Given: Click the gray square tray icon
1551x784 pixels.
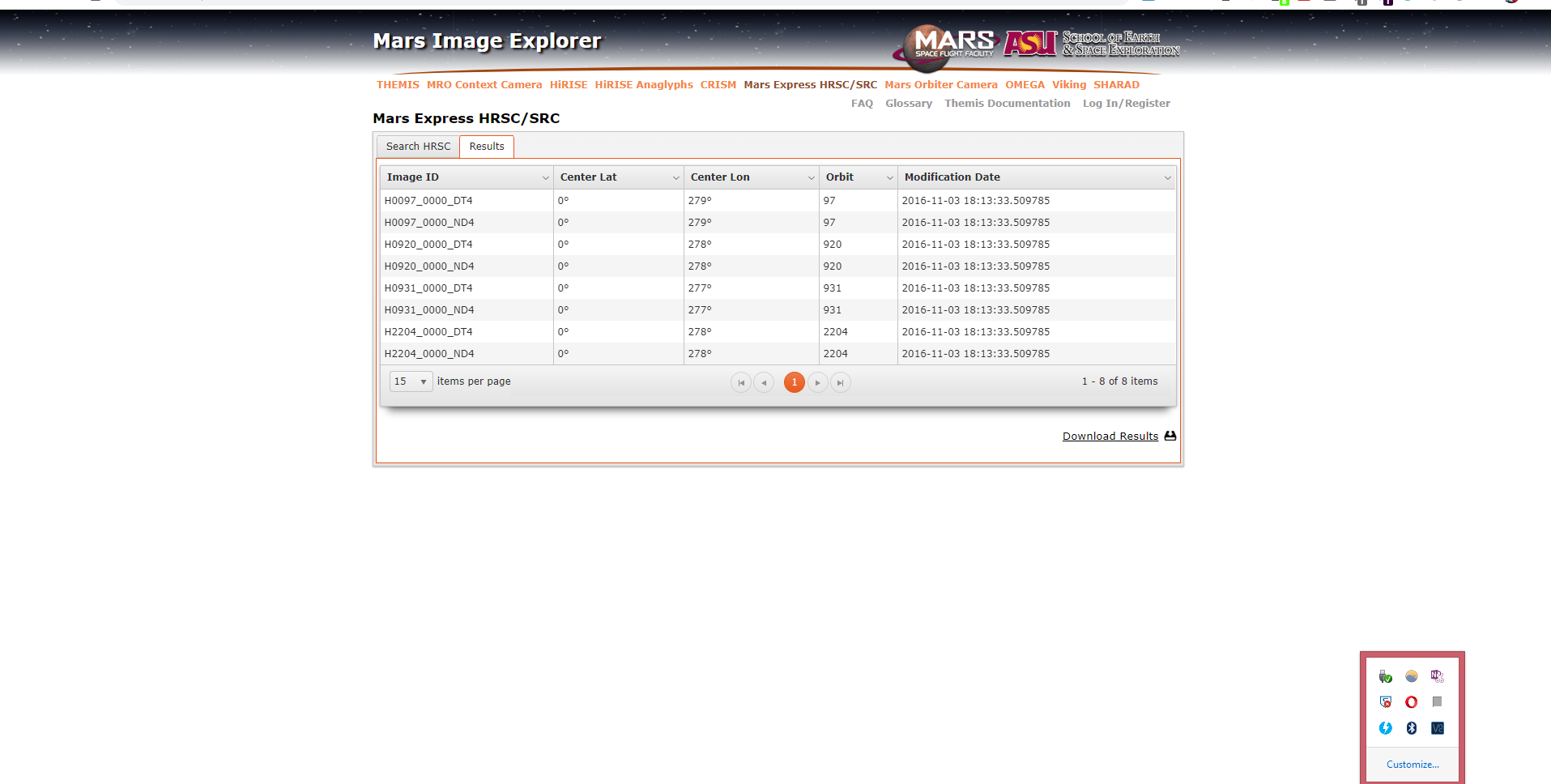Looking at the screenshot, I should coord(1438,702).
